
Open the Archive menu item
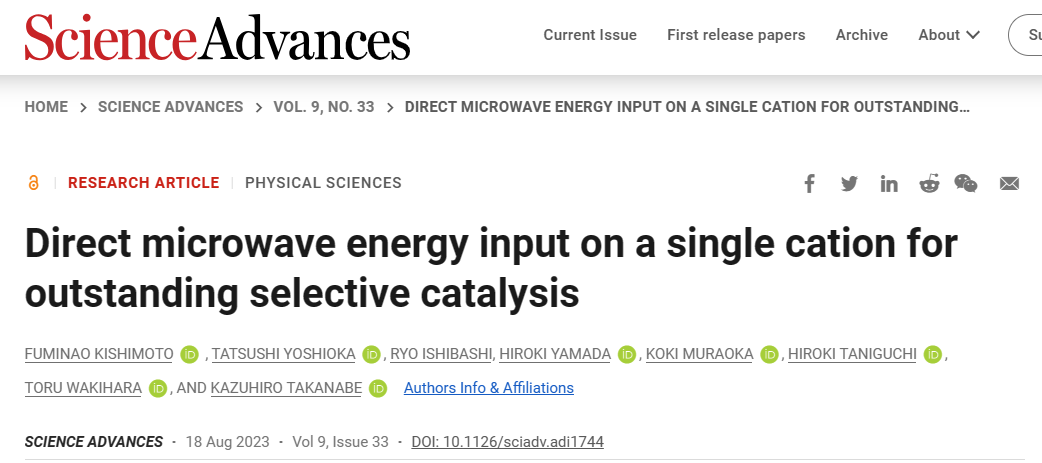point(862,35)
